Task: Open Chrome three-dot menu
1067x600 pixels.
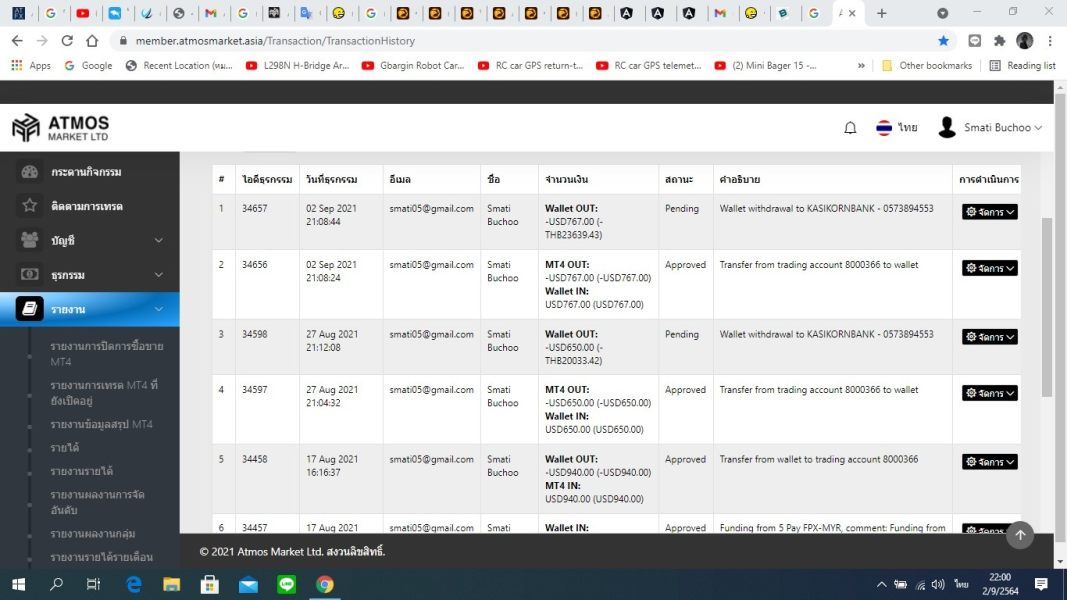Action: pos(1052,41)
